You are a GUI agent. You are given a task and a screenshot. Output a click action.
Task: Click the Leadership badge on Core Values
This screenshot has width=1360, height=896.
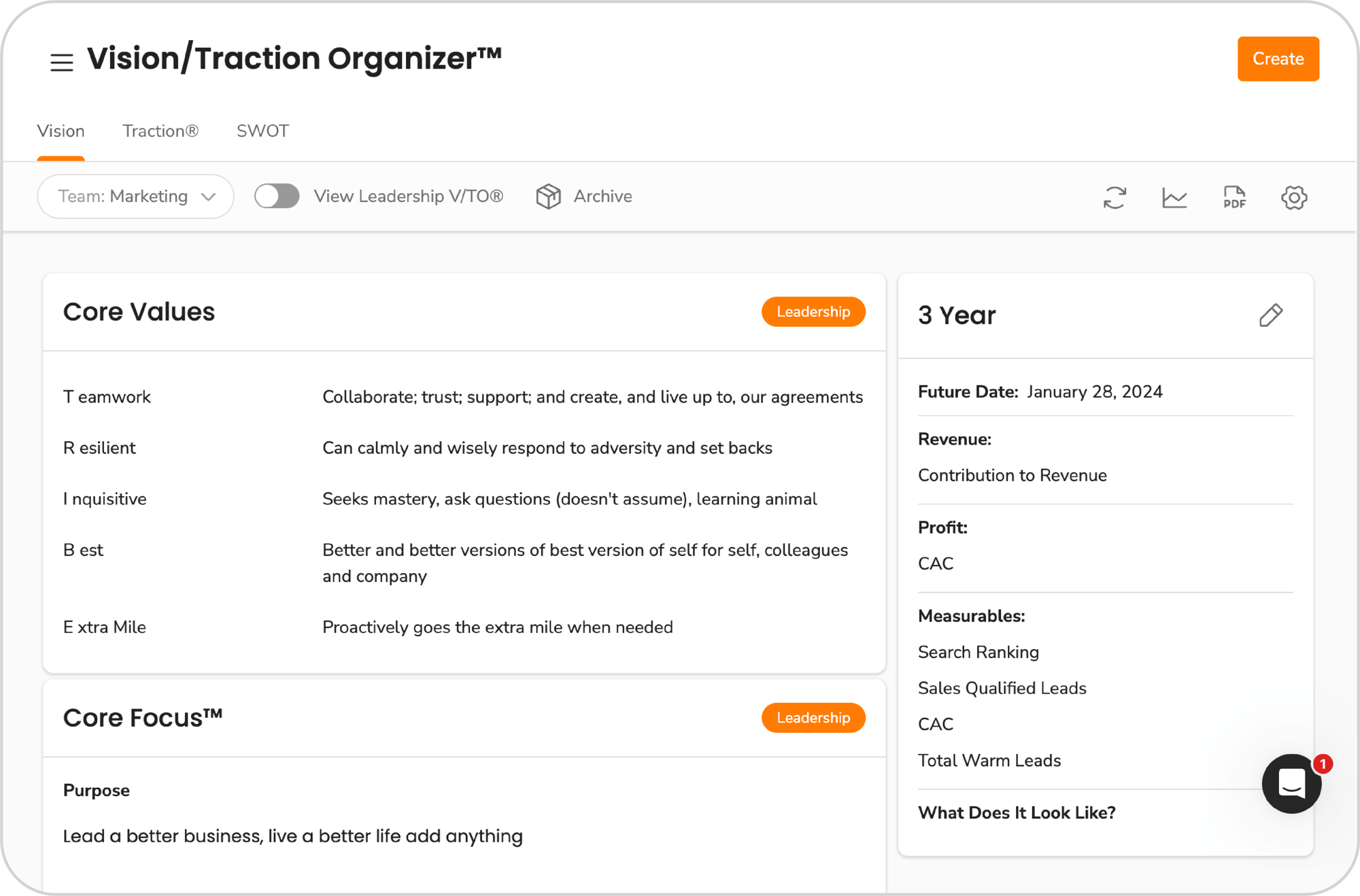click(x=813, y=311)
